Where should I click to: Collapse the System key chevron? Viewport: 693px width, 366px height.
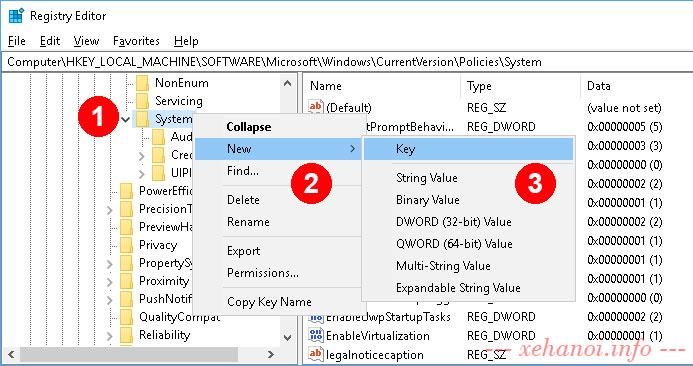pos(126,119)
